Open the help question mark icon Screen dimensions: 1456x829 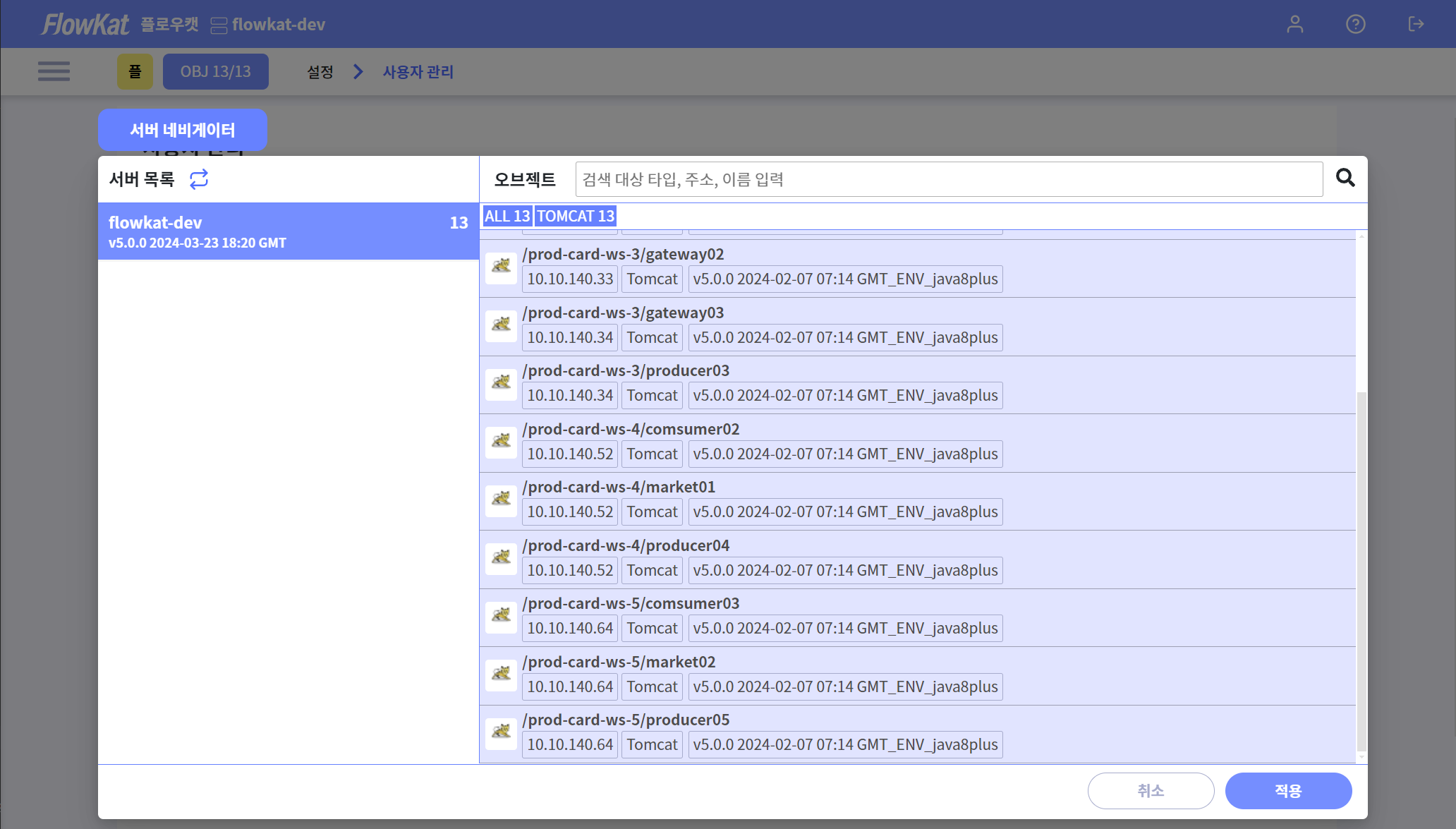click(1355, 24)
